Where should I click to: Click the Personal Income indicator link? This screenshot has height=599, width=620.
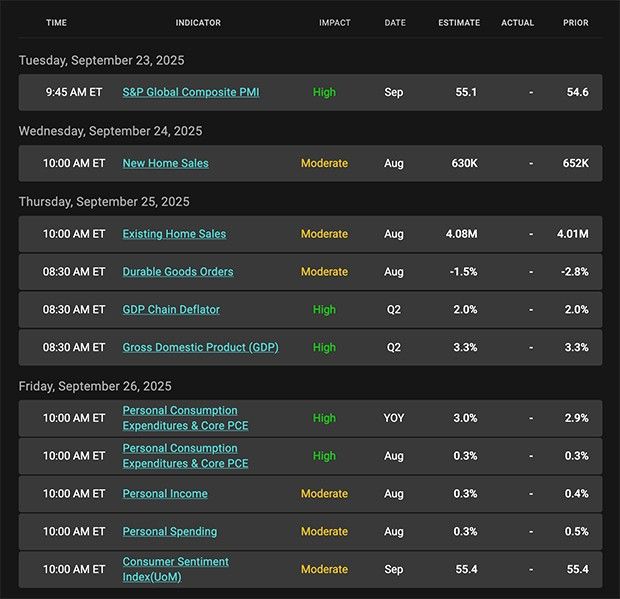point(165,494)
